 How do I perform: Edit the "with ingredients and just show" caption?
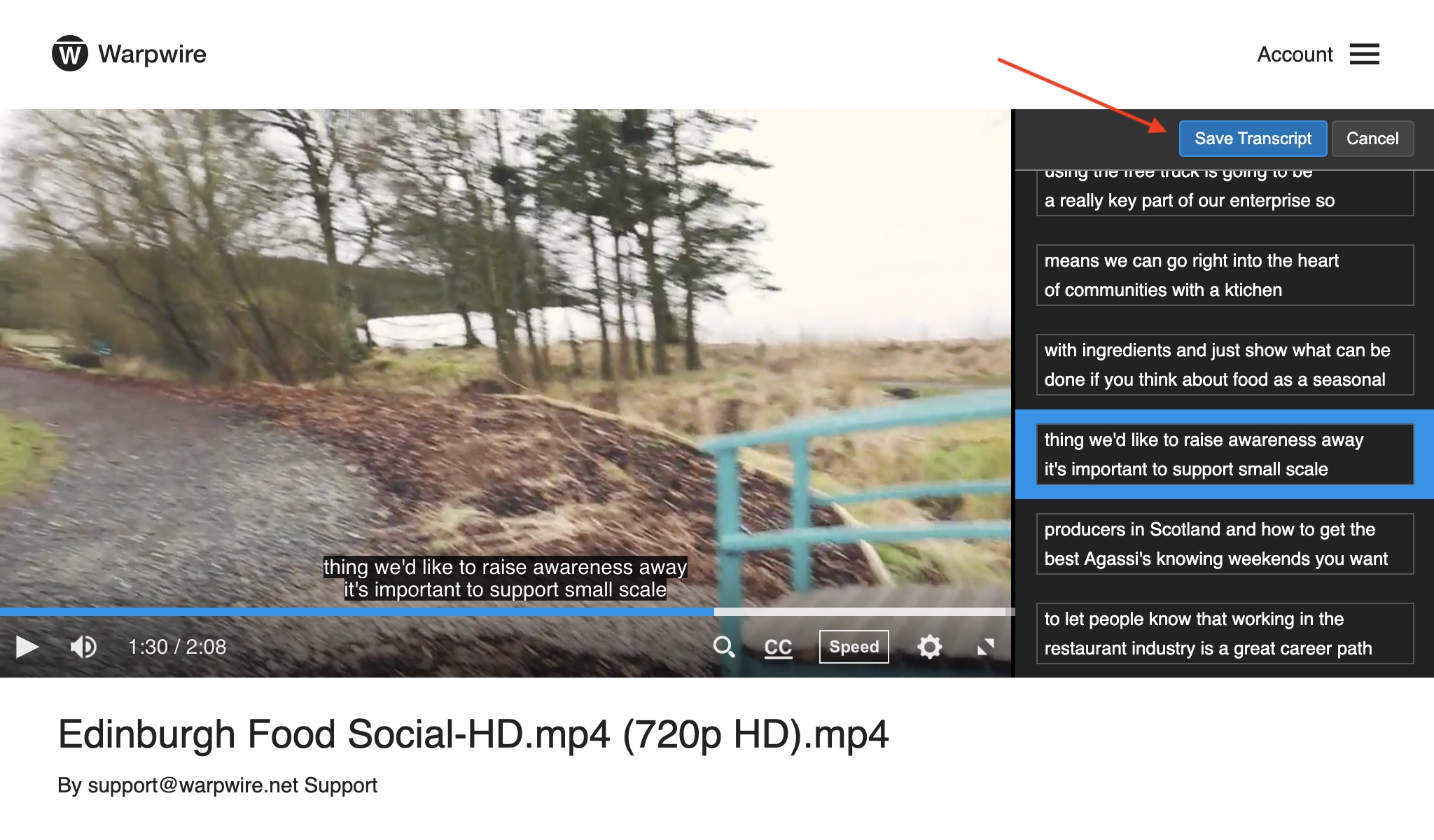[x=1224, y=365]
